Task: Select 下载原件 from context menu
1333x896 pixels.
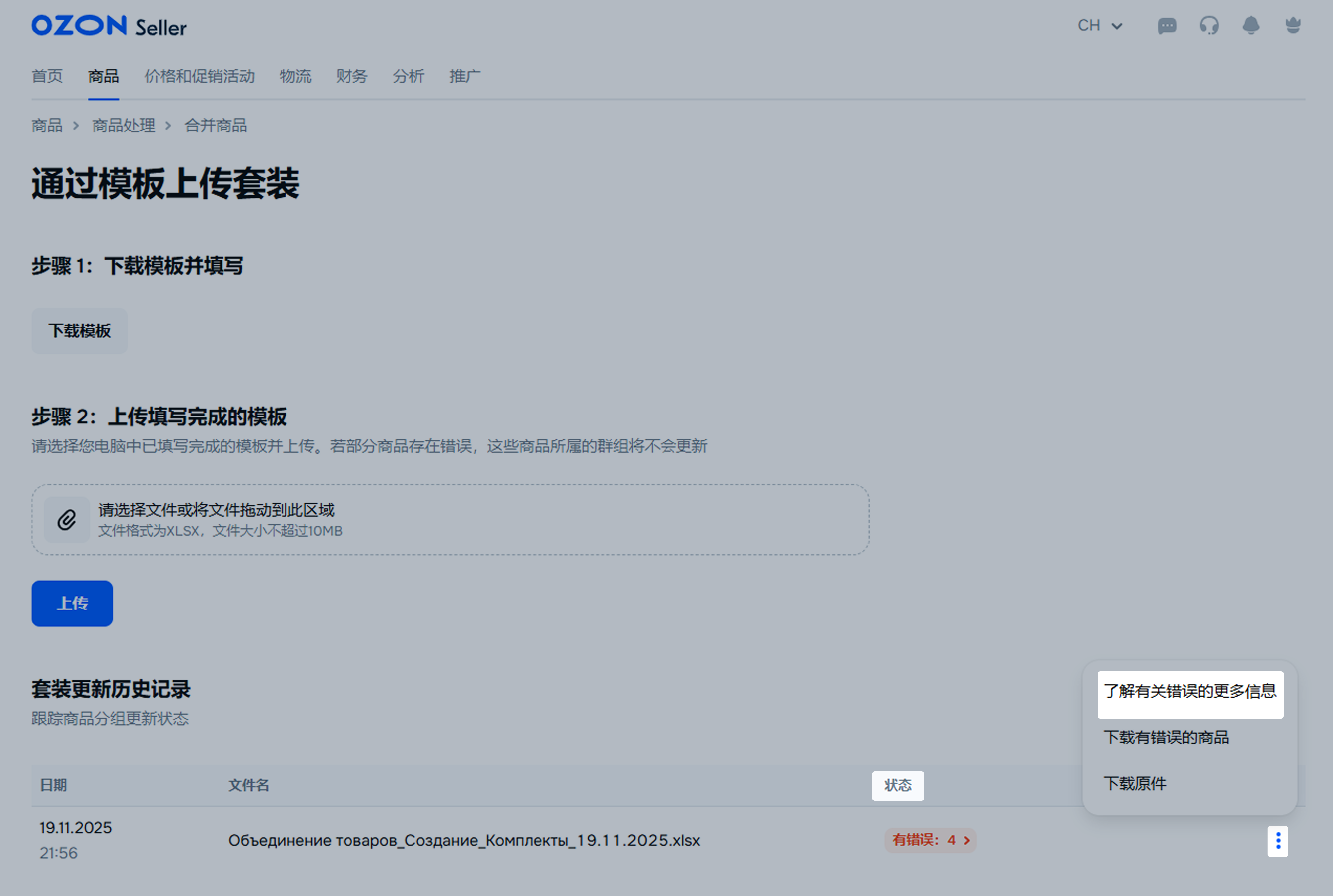Action: coord(1135,784)
